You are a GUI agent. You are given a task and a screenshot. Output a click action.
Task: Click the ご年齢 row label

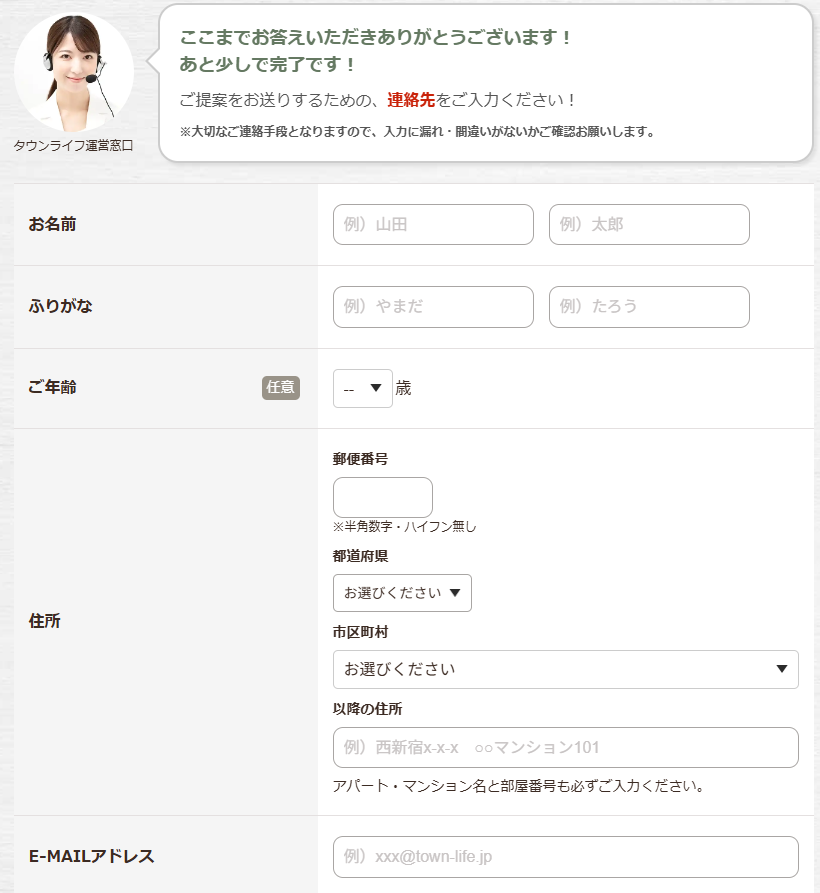[x=53, y=387]
